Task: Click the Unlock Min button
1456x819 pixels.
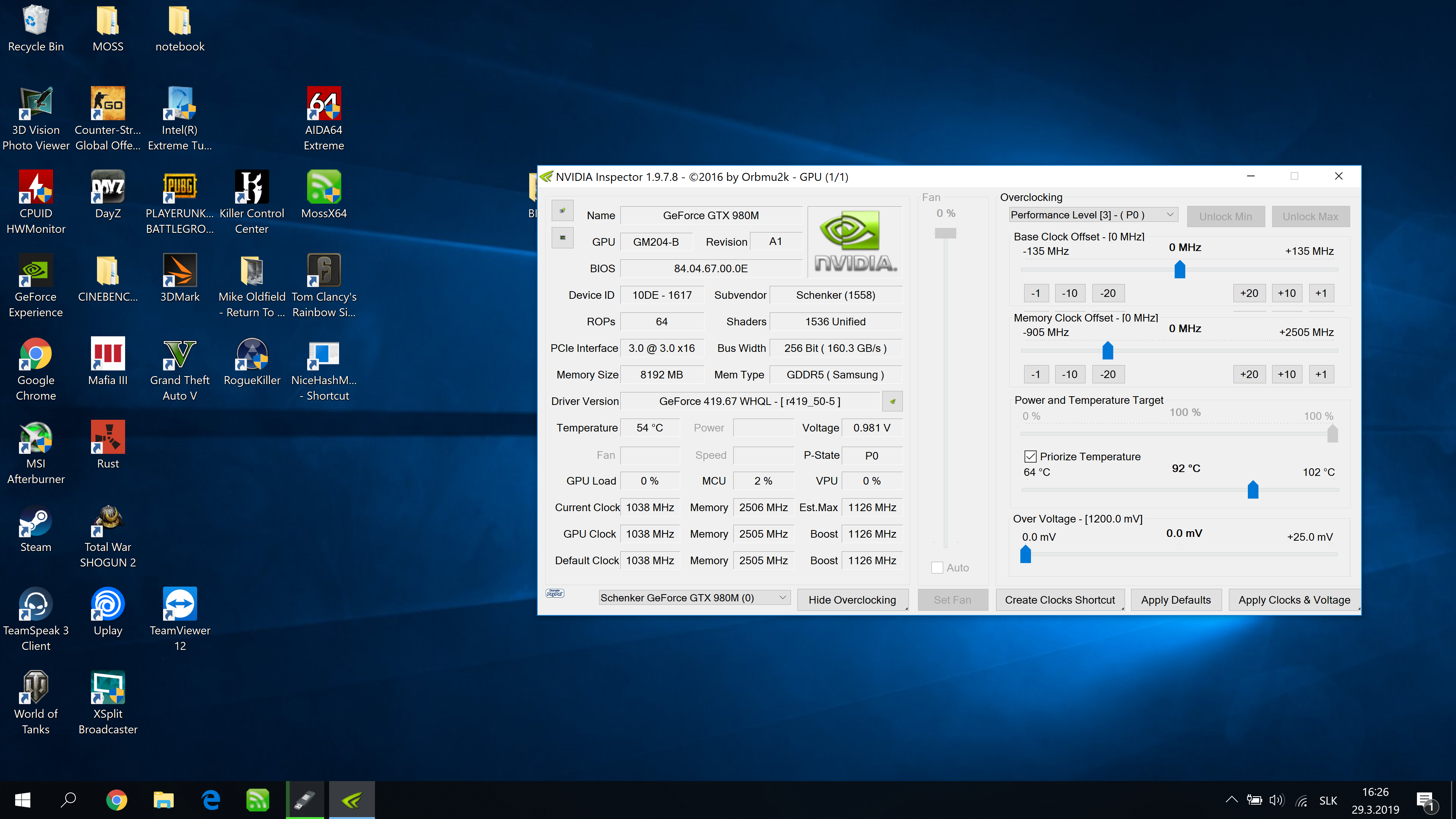Action: 1225,217
